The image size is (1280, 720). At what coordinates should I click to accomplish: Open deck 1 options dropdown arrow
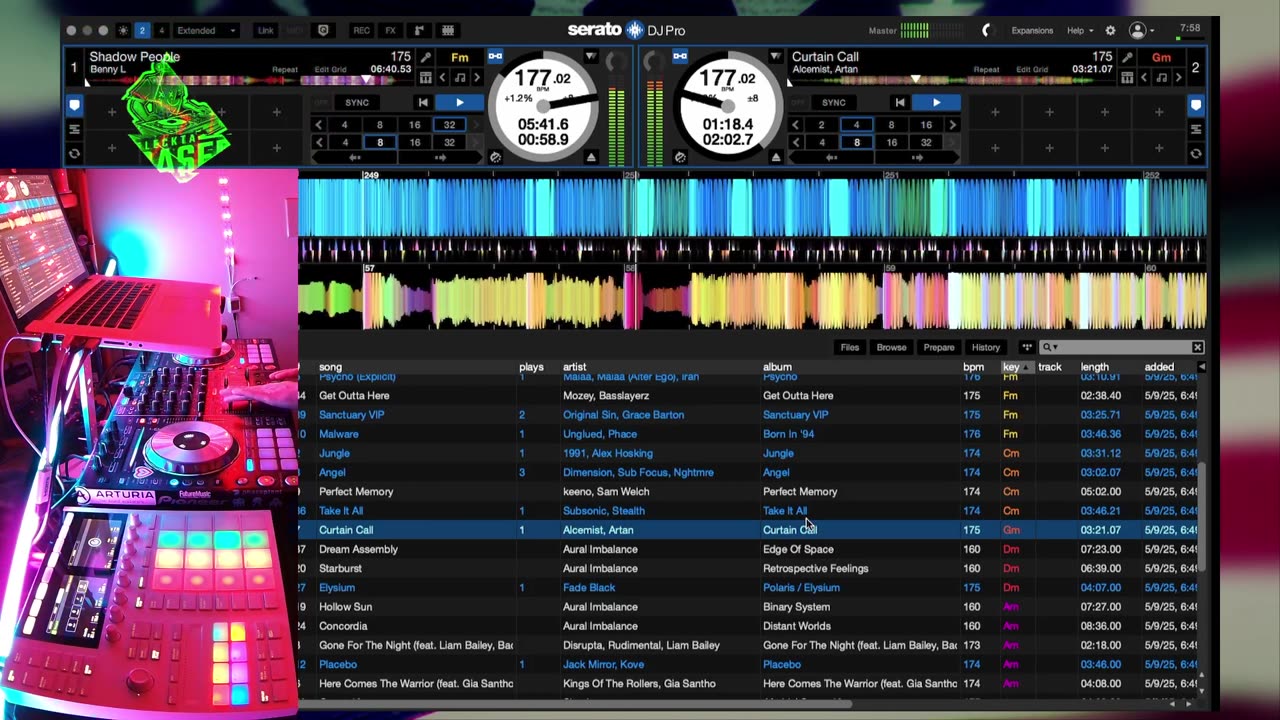tap(591, 55)
